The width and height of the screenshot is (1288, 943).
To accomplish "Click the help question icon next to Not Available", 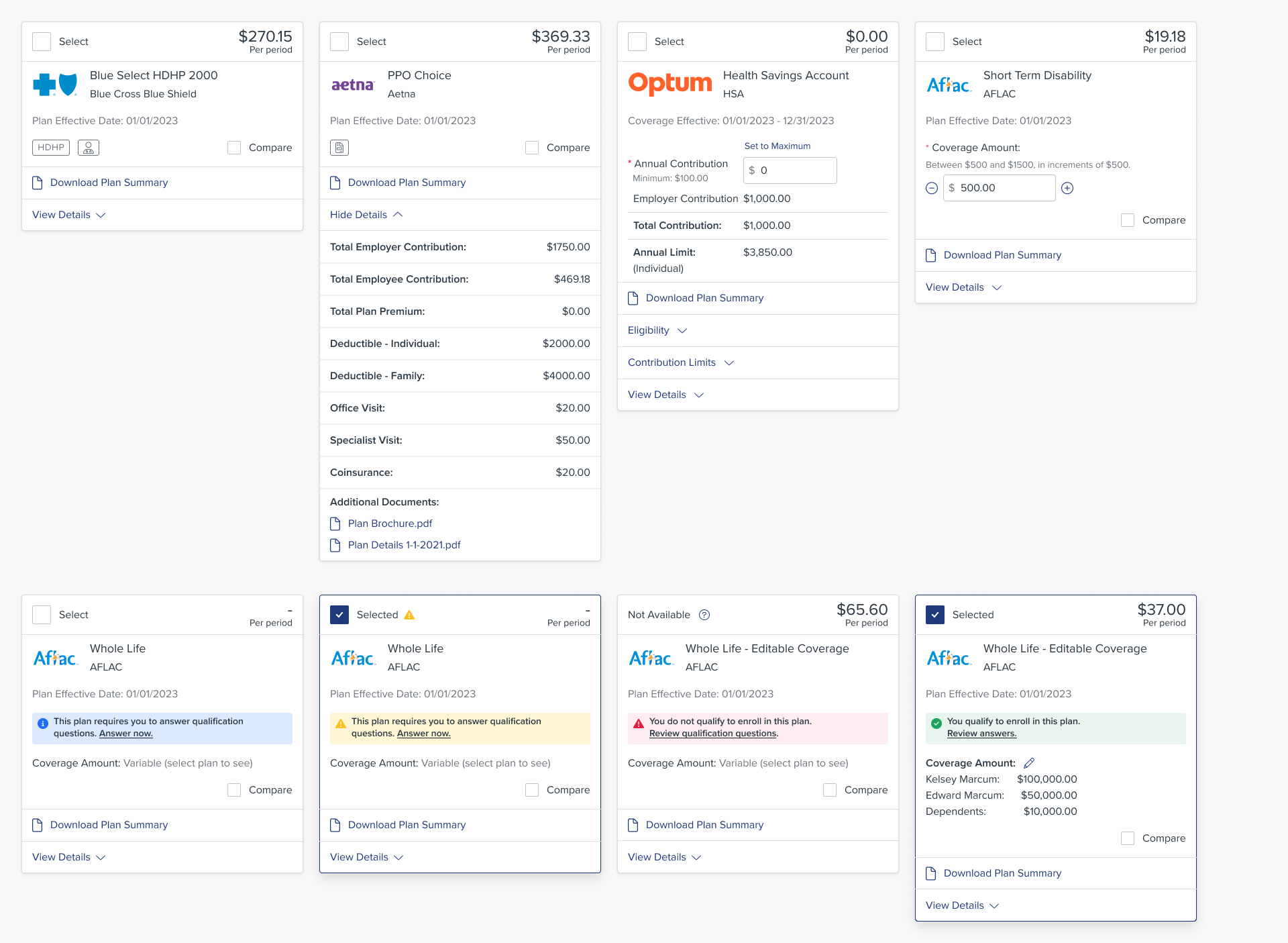I will [704, 615].
